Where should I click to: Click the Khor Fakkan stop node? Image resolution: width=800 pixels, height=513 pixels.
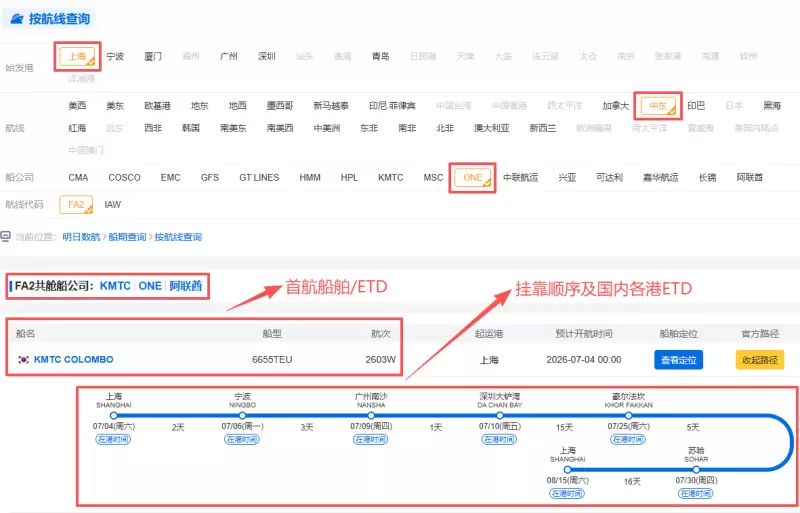pyautogui.click(x=629, y=416)
